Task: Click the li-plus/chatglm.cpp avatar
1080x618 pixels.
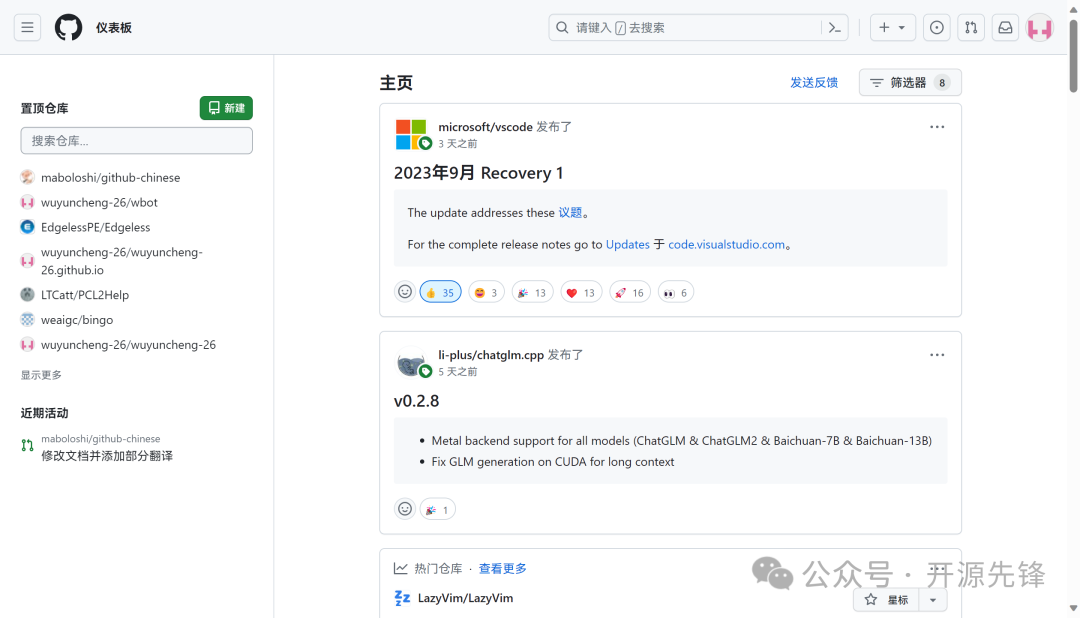Action: tap(411, 362)
